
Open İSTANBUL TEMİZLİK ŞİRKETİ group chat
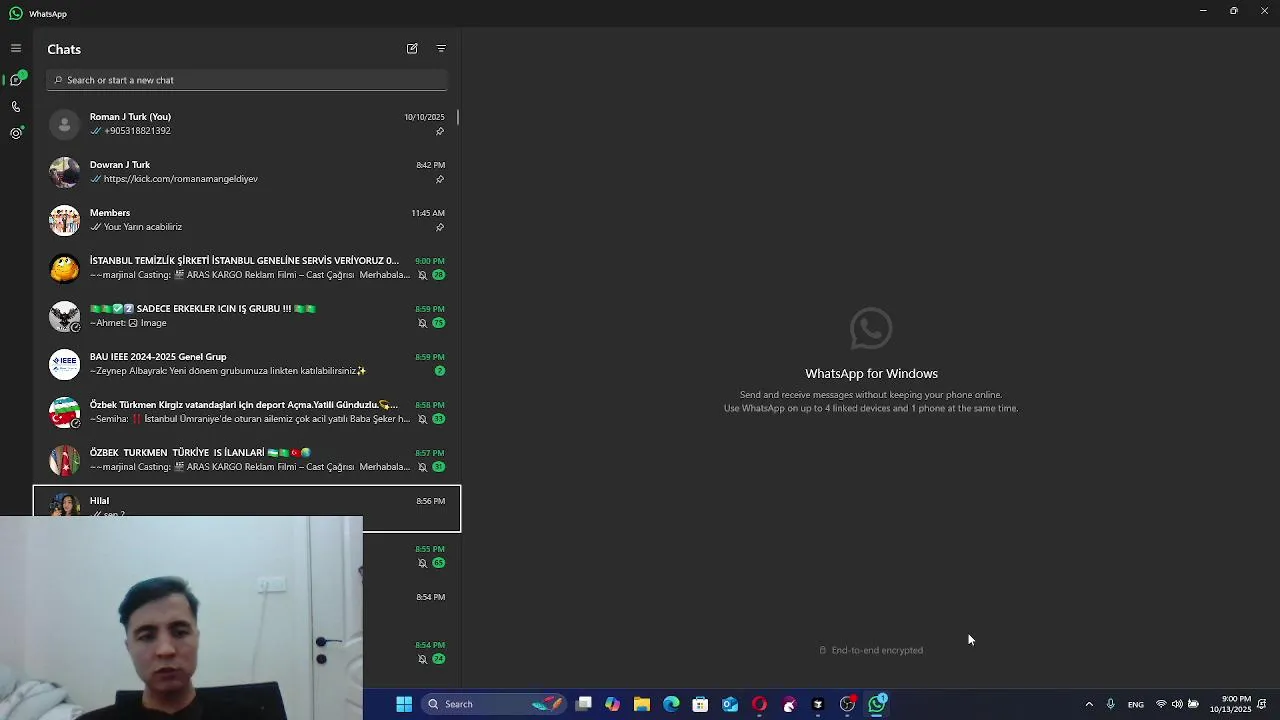tap(246, 268)
